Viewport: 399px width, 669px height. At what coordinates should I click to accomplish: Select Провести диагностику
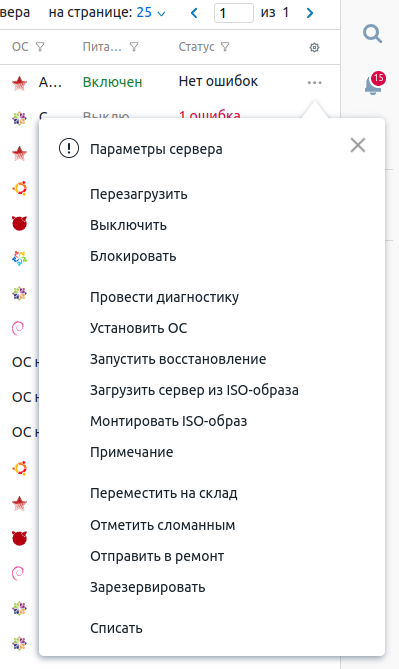(164, 297)
